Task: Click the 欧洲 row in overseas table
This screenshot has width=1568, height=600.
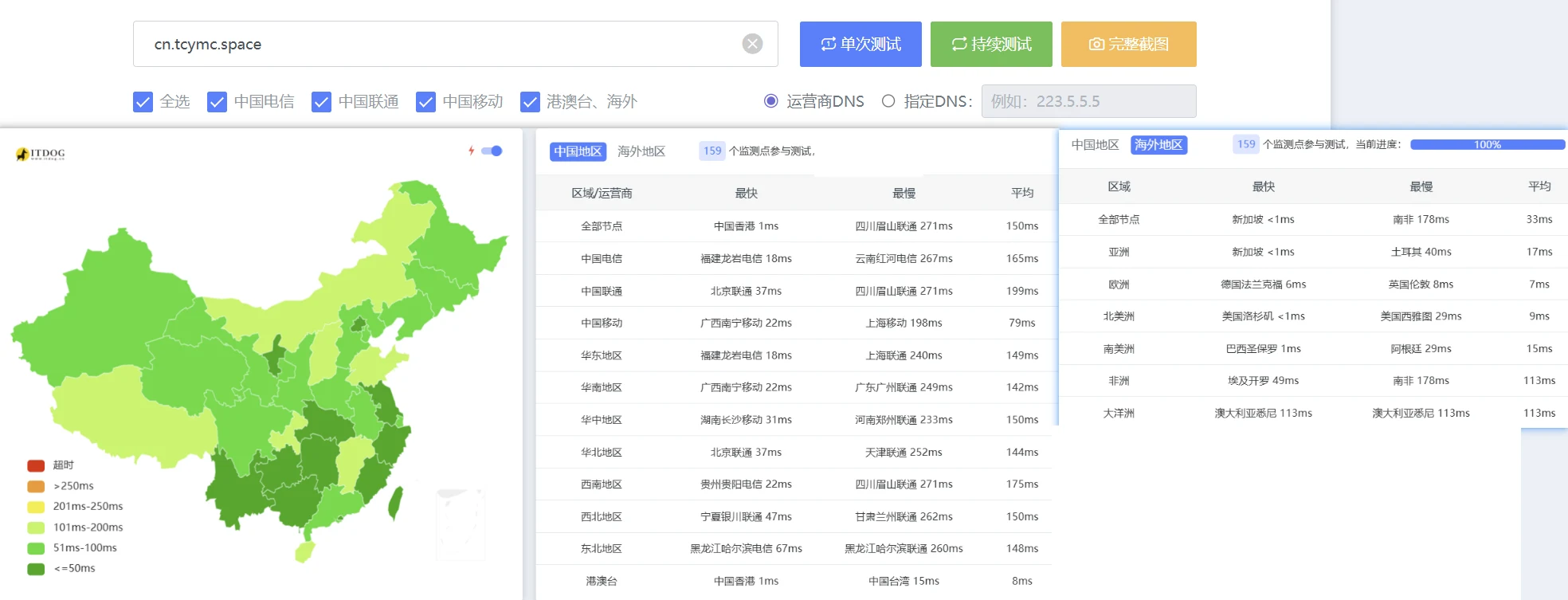Action: [x=1312, y=284]
